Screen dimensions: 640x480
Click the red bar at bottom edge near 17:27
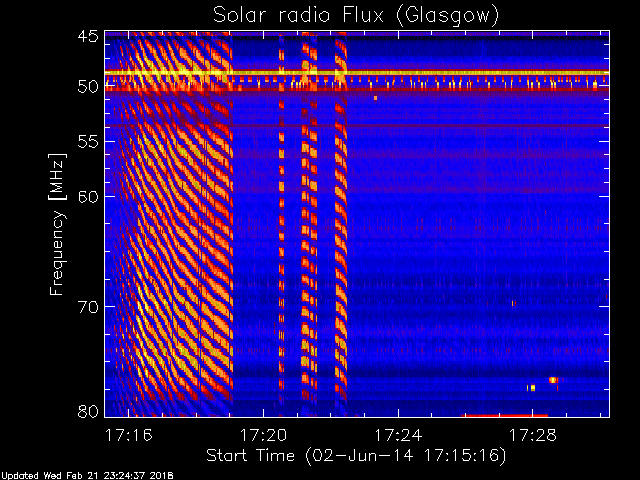(504, 416)
